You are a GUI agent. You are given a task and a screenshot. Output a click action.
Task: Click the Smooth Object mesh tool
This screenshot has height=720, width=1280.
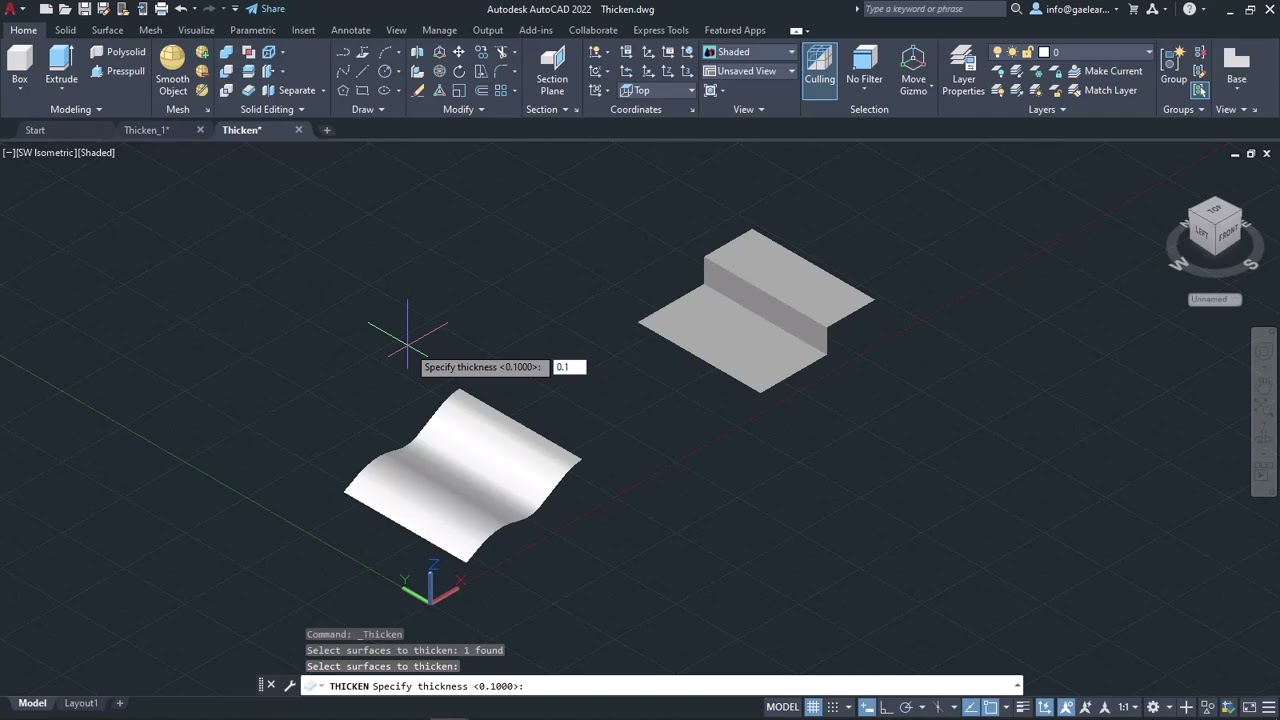point(172,71)
